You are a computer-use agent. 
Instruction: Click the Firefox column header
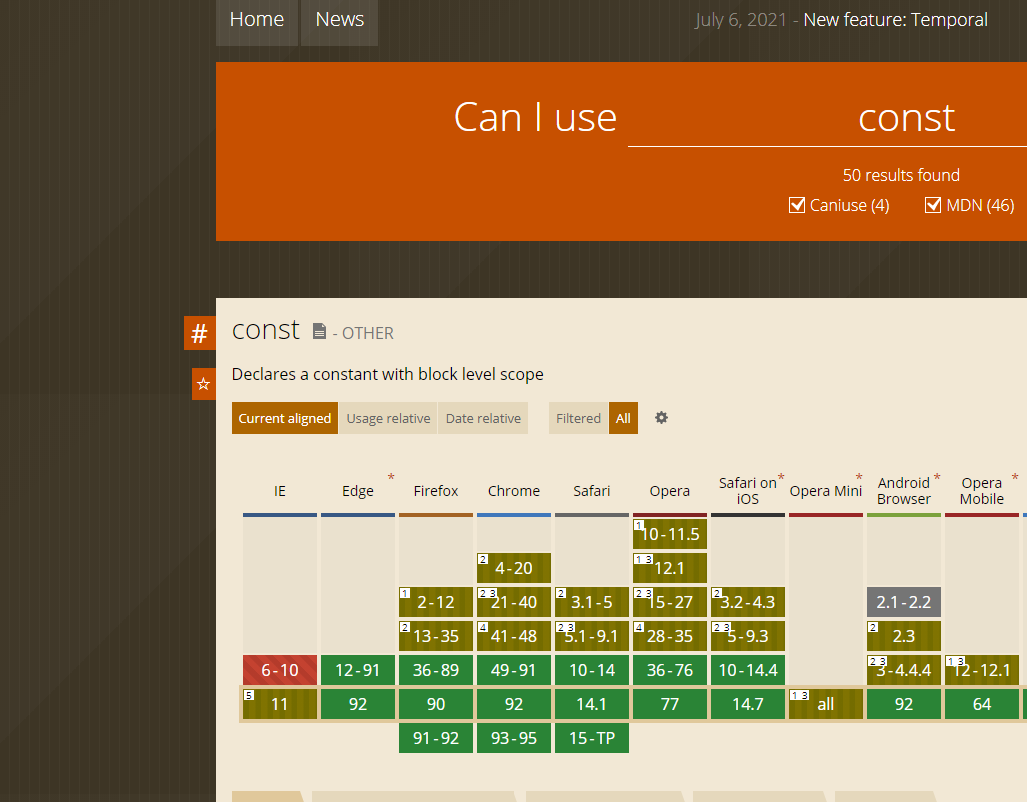click(436, 491)
